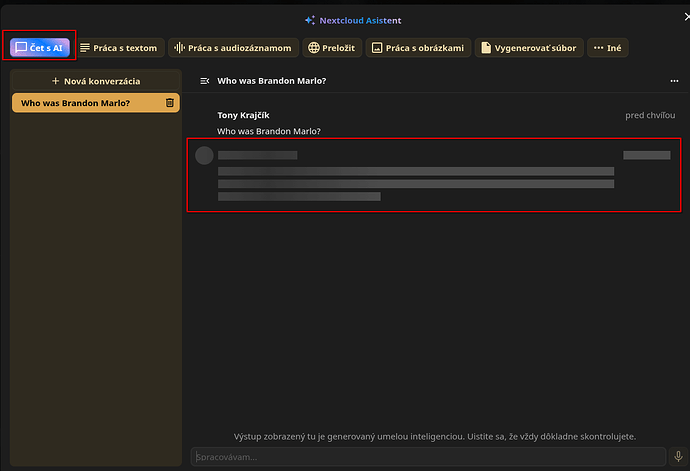Click the AI-generated output disclaimer text
The height and width of the screenshot is (471, 690).
tap(434, 436)
